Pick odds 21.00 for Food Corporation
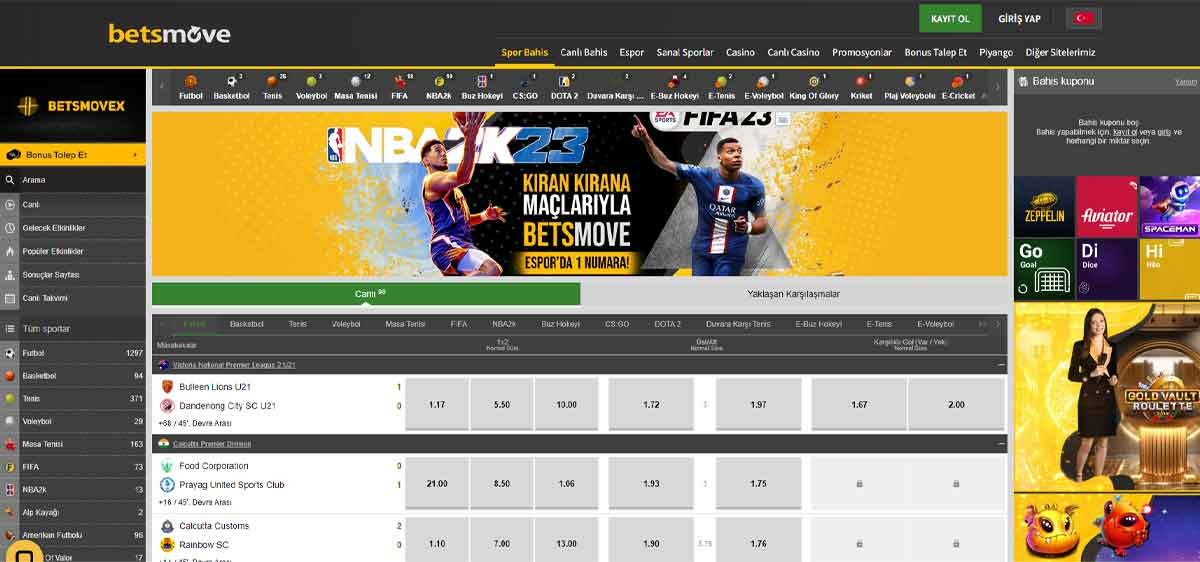Image resolution: width=1200 pixels, height=562 pixels. tap(437, 483)
